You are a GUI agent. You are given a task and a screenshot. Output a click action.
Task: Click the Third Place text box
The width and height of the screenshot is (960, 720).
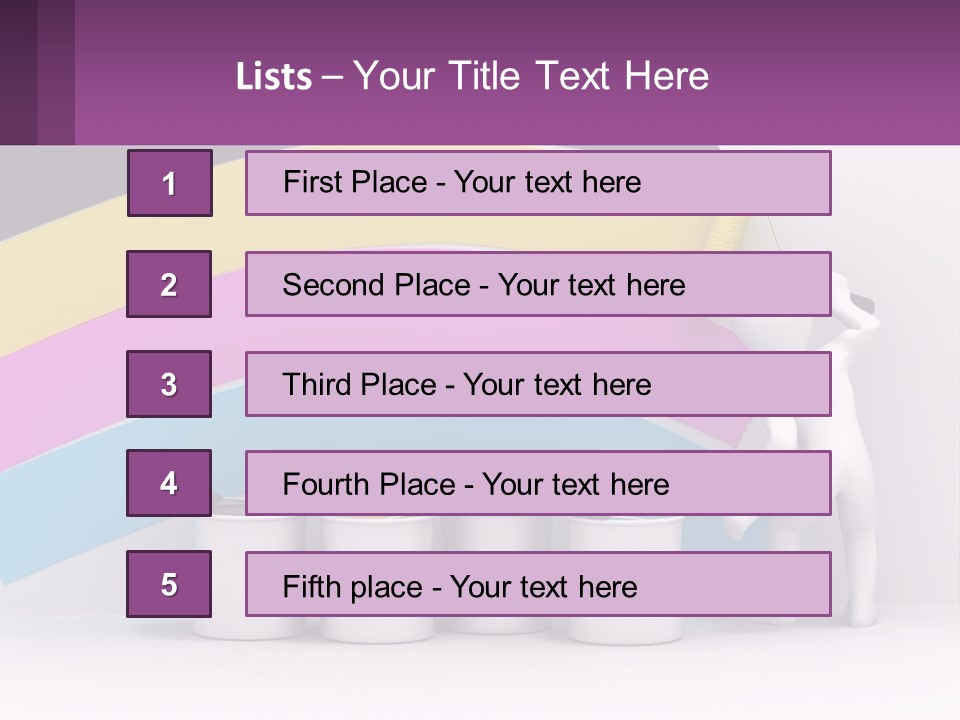538,384
